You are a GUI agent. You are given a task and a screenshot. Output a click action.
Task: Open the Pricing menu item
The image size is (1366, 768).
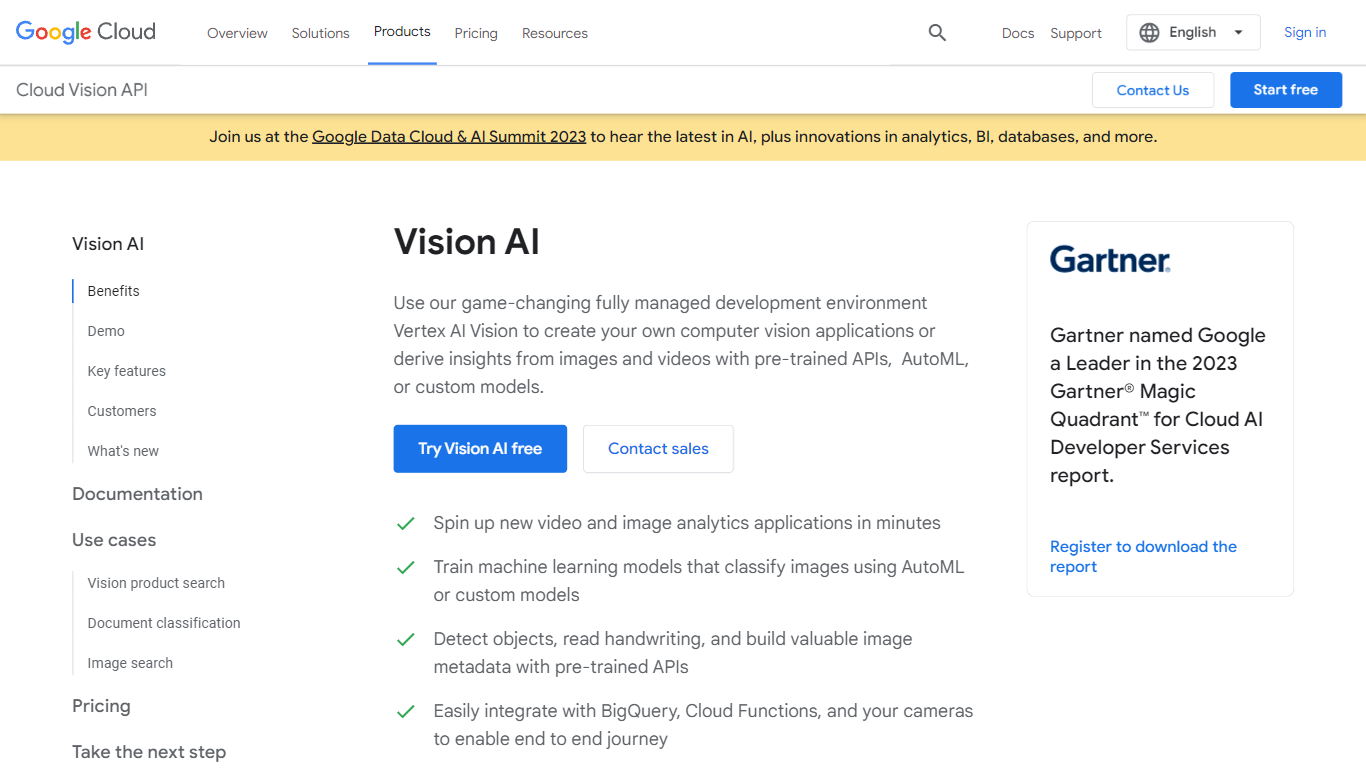[x=476, y=33]
